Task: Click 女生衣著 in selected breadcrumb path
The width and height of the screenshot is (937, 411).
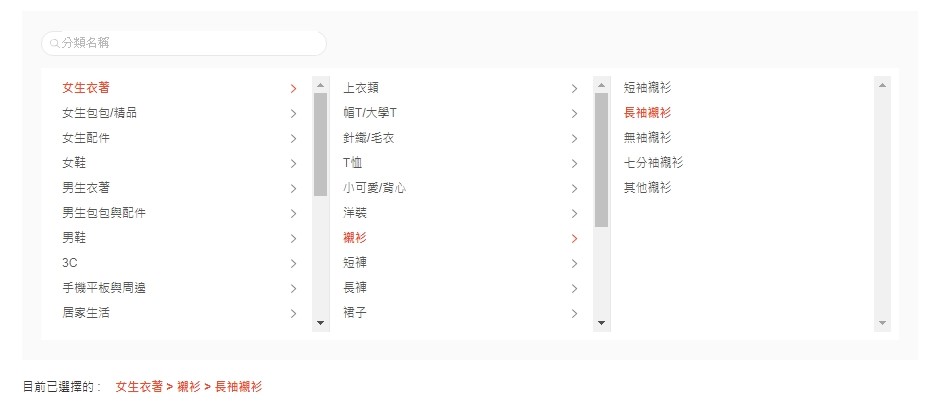Action: tap(139, 386)
